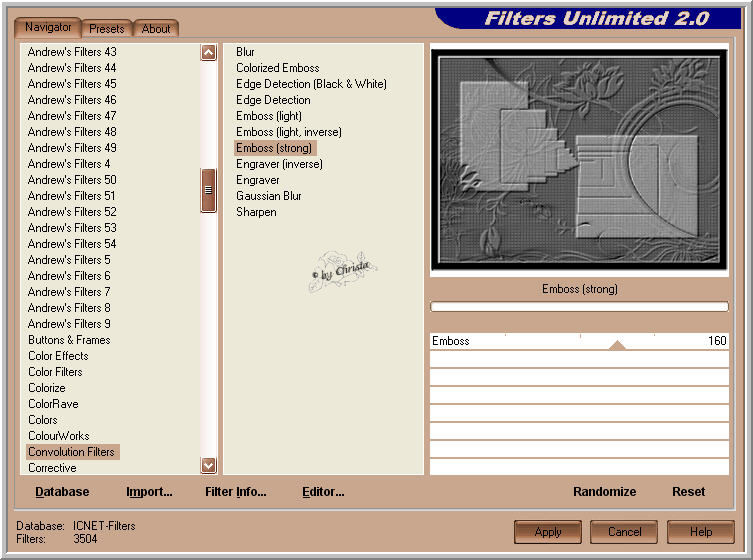Select Andrew's Filters 45 category

pyautogui.click(x=72, y=84)
